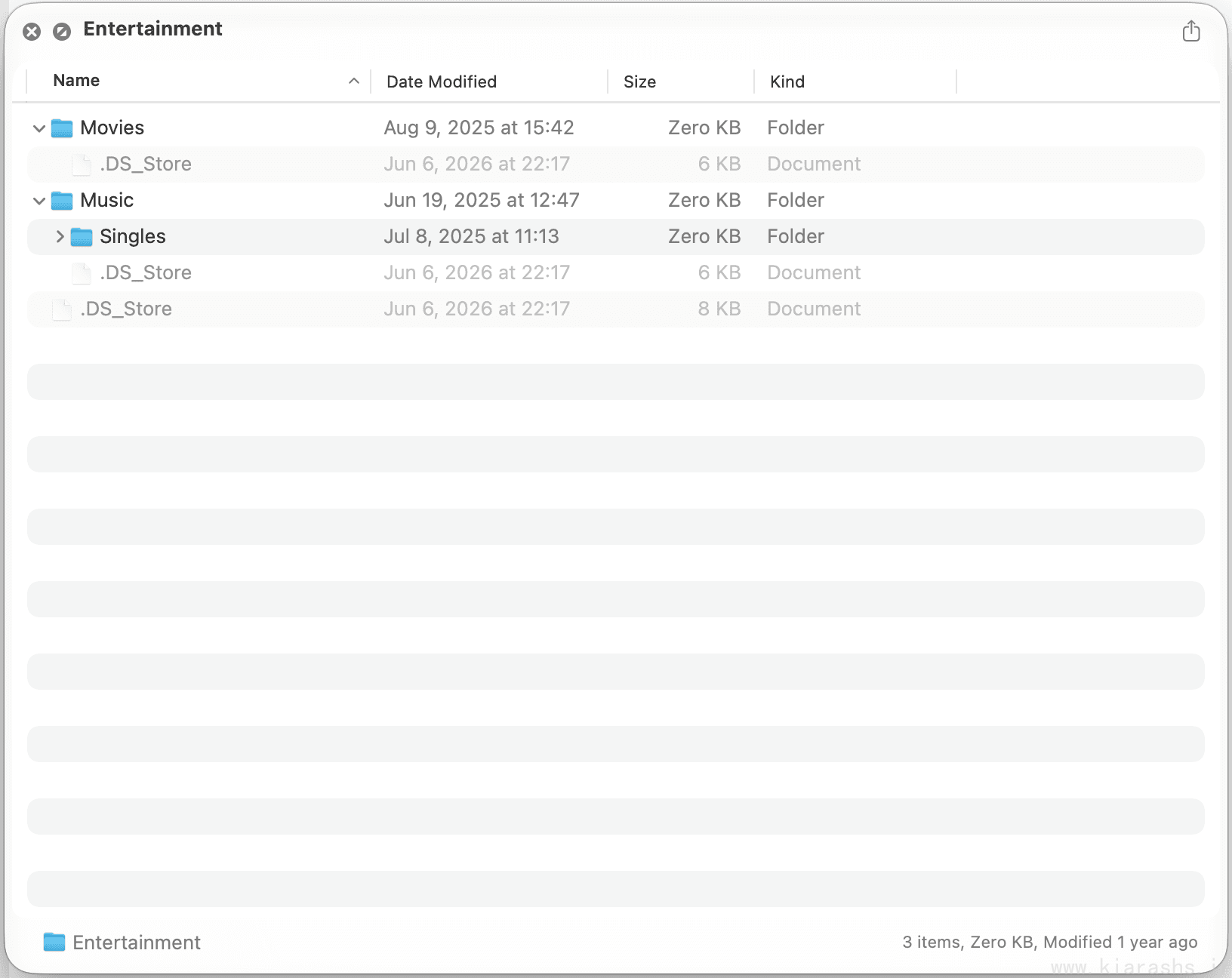
Task: Collapse the Music folder chevron
Action: [x=39, y=201]
